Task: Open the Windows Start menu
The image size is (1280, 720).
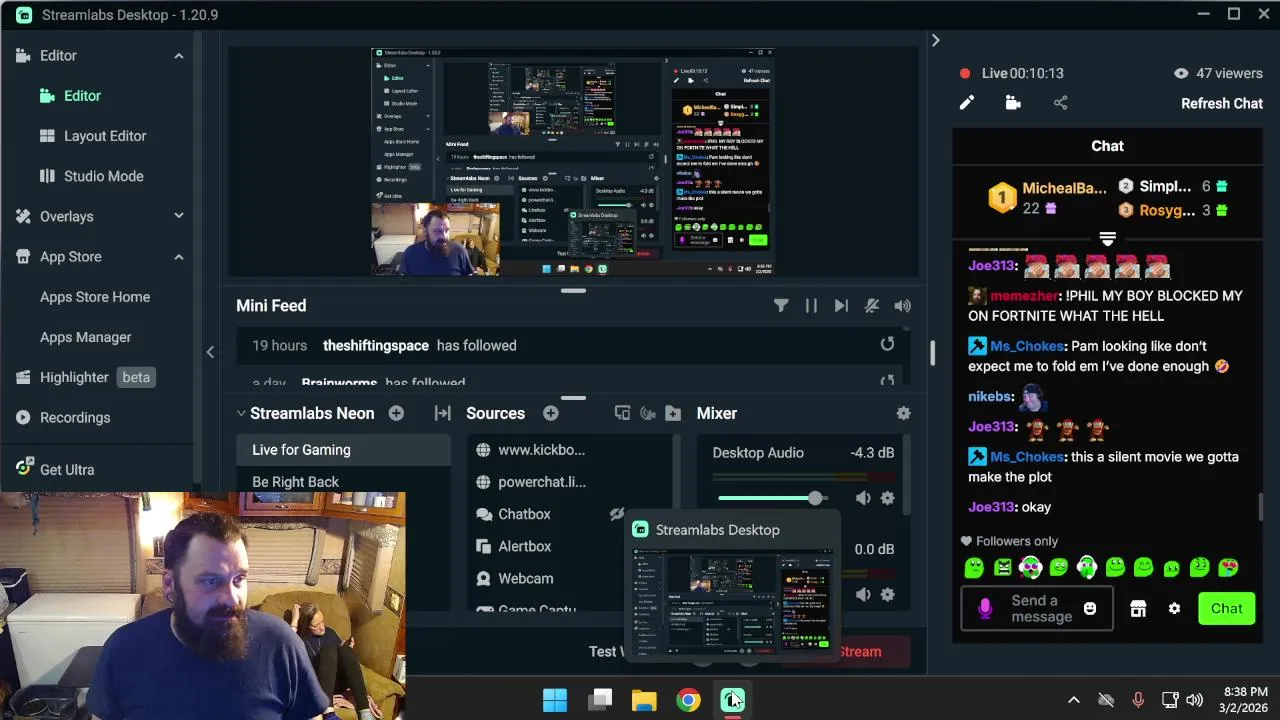Action: tap(555, 700)
